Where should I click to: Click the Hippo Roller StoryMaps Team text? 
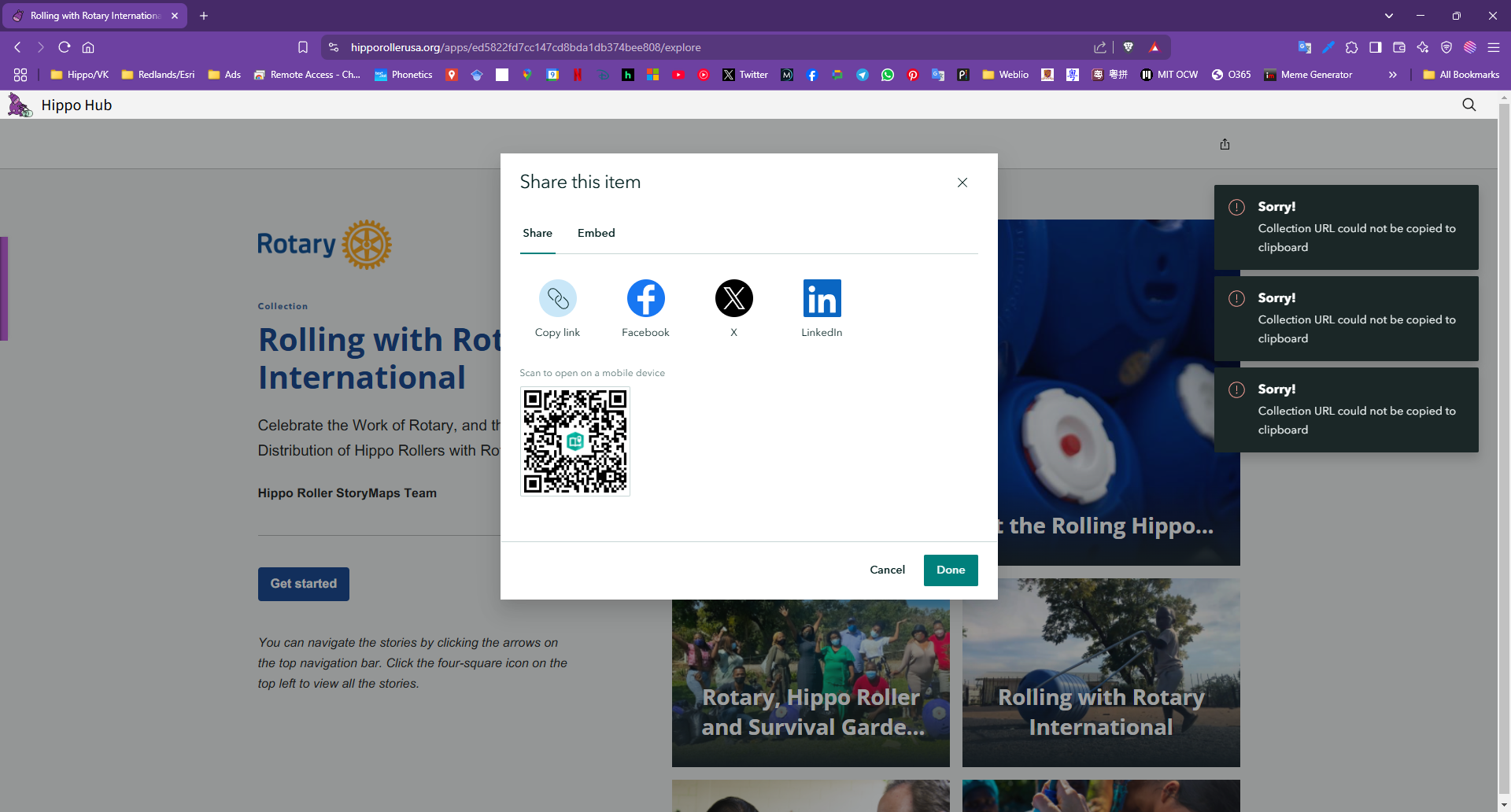[347, 493]
